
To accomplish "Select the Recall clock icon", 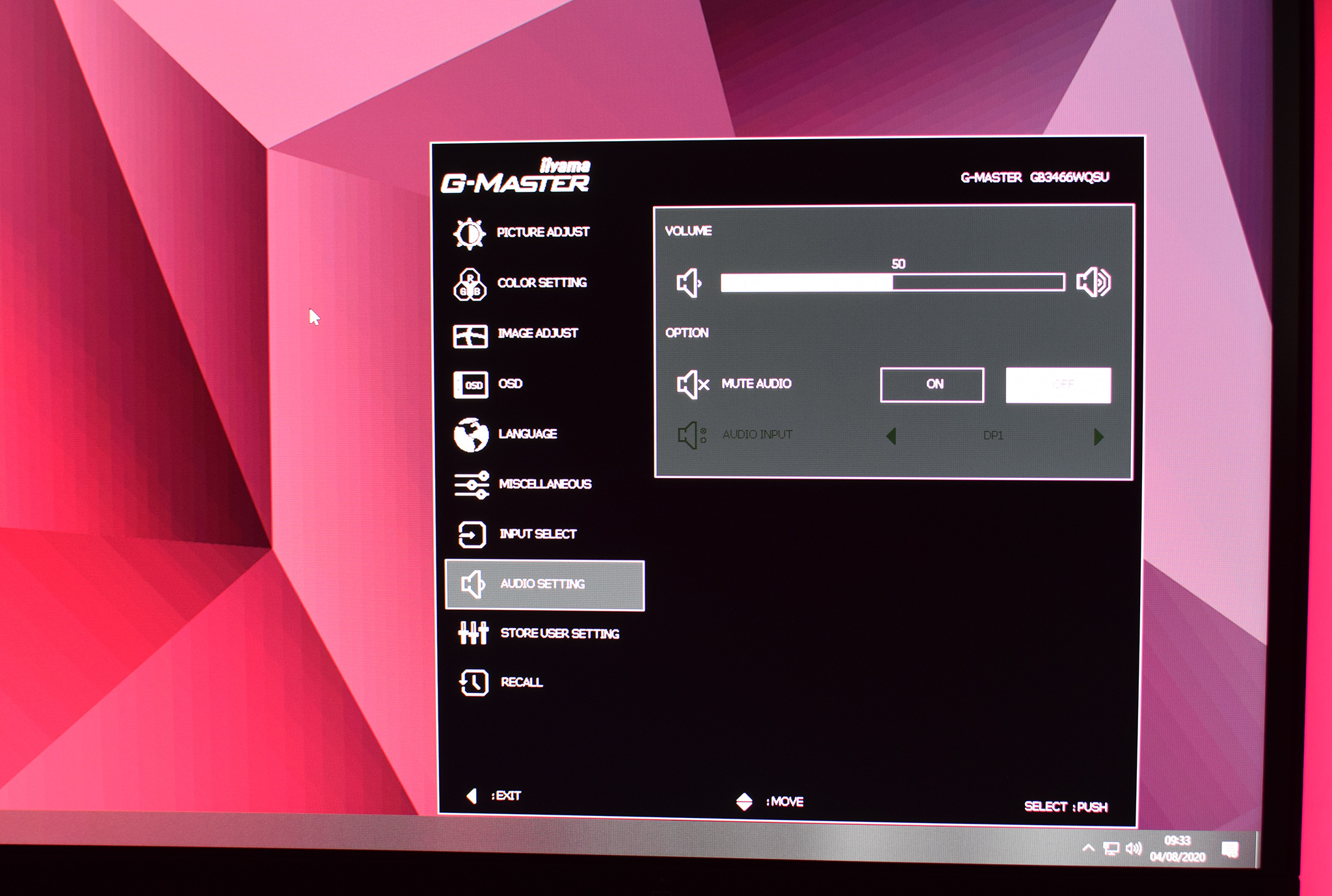I will click(x=473, y=683).
